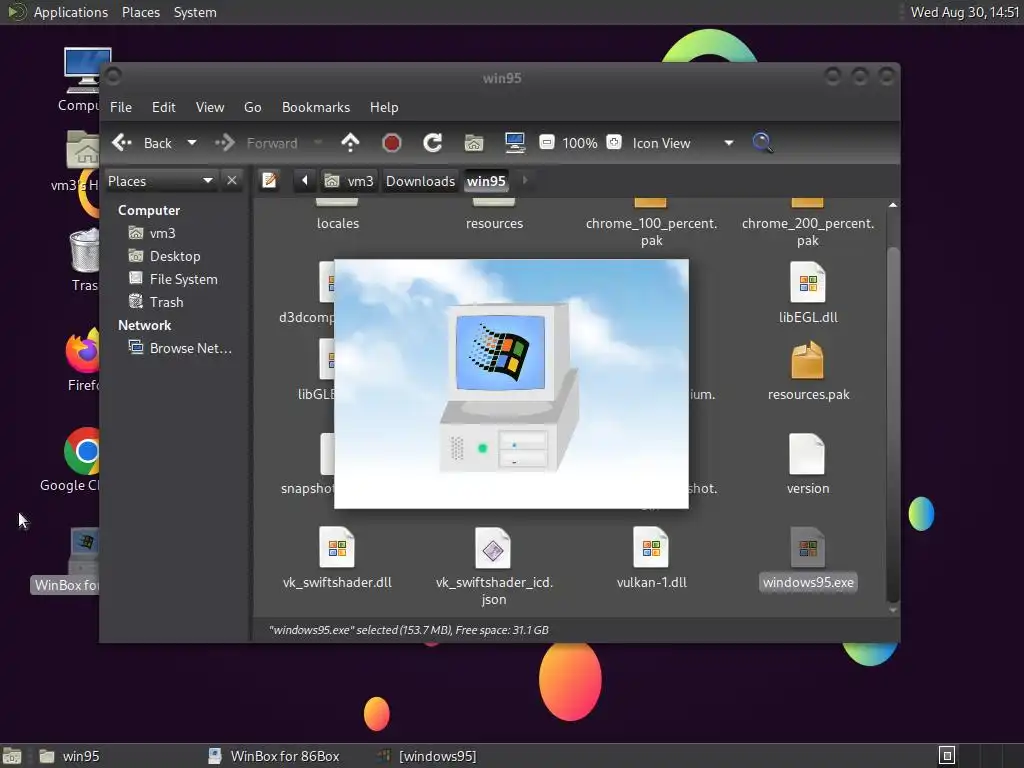Image resolution: width=1024 pixels, height=768 pixels.
Task: Open the Go menu
Action: pos(253,107)
